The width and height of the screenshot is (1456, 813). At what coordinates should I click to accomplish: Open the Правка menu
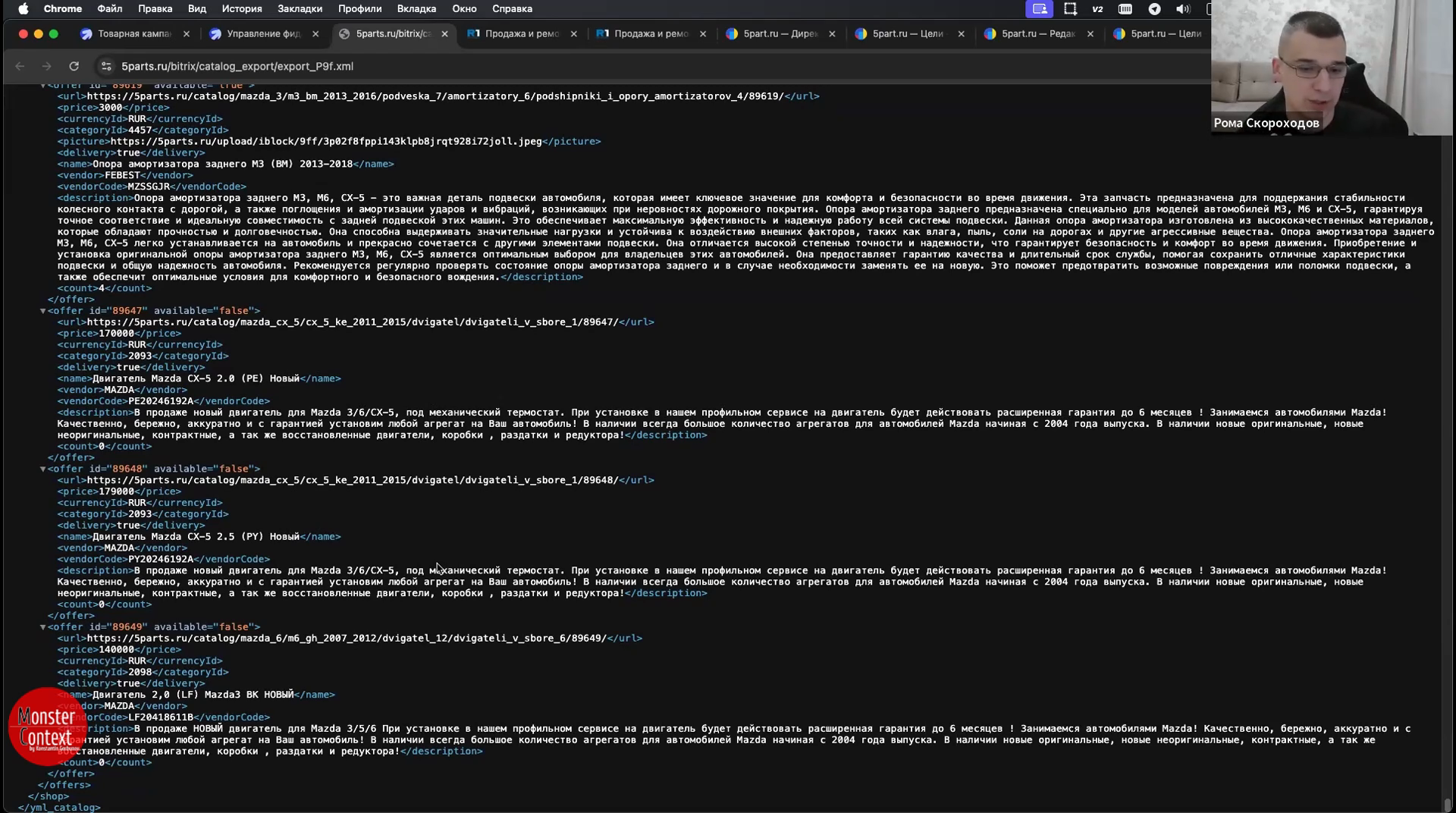tap(155, 9)
